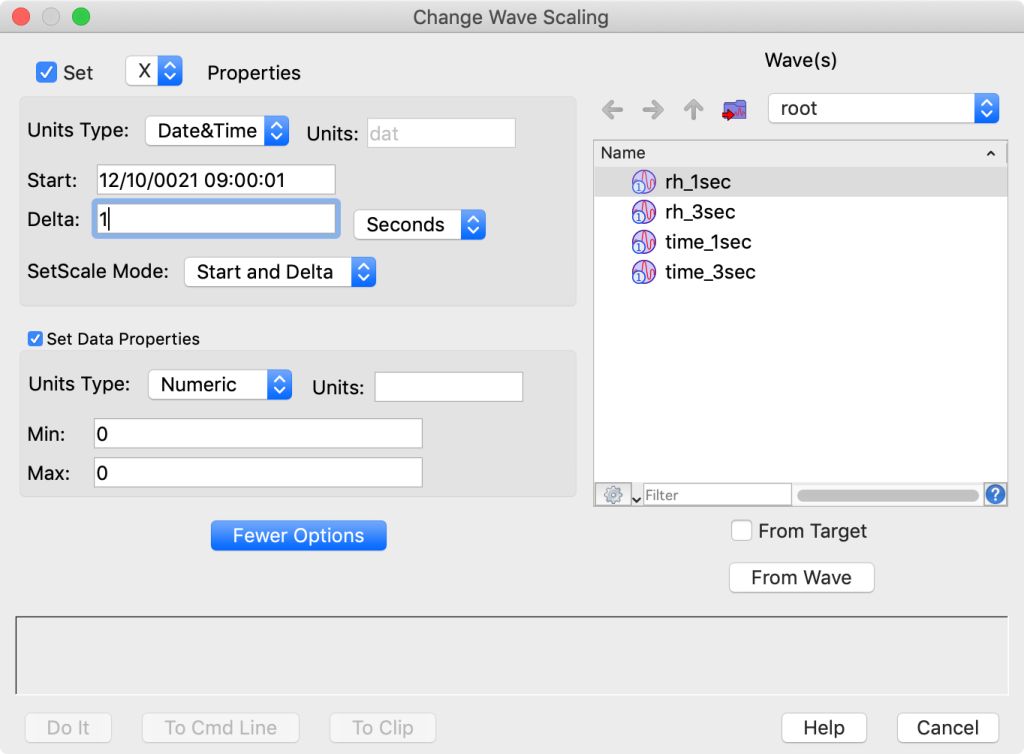The image size is (1024, 754).
Task: Click the up-arrow to go to parent data folder
Action: pyautogui.click(x=692, y=110)
